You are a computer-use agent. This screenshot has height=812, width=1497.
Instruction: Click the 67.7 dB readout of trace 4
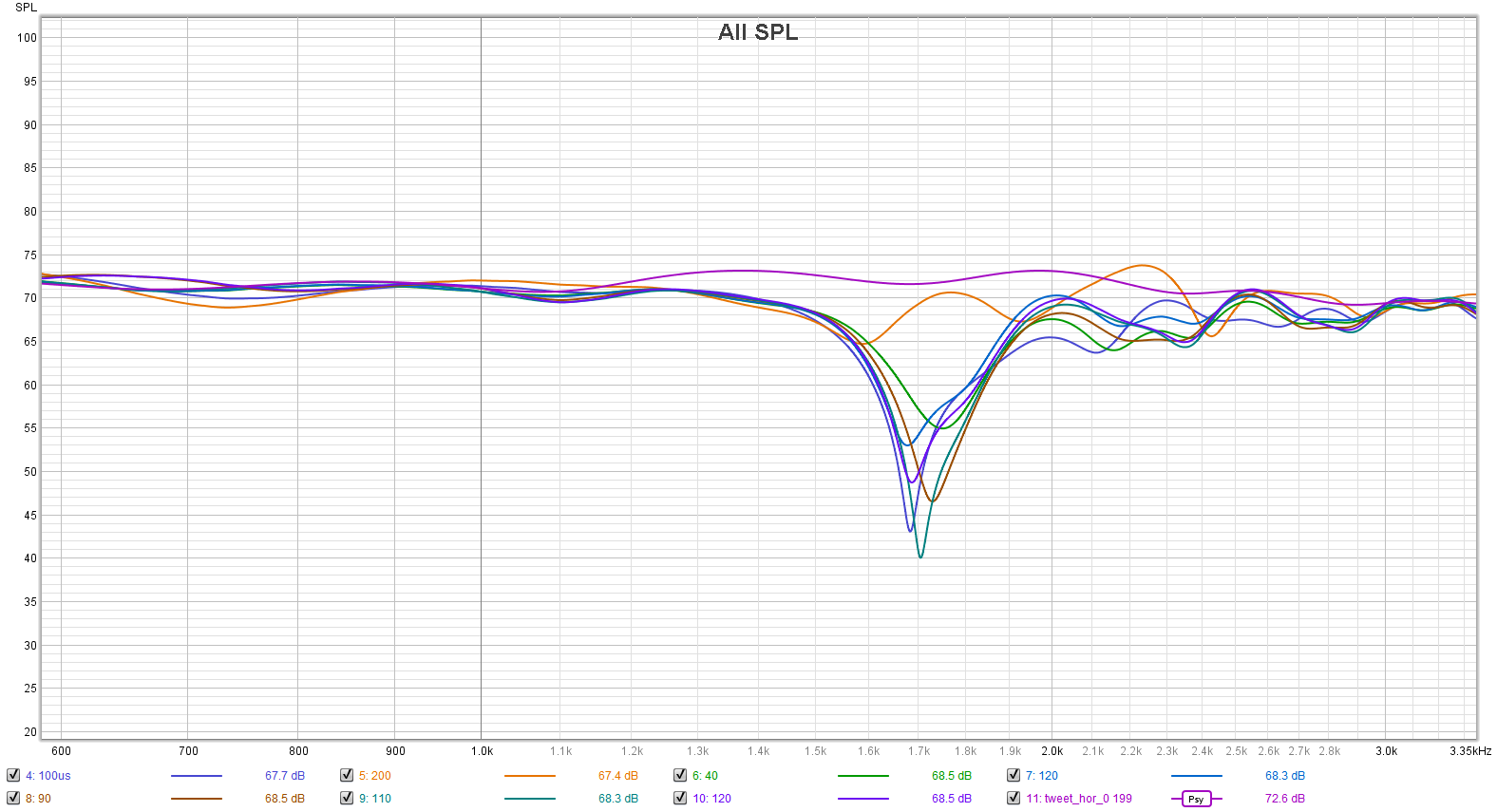coord(285,776)
